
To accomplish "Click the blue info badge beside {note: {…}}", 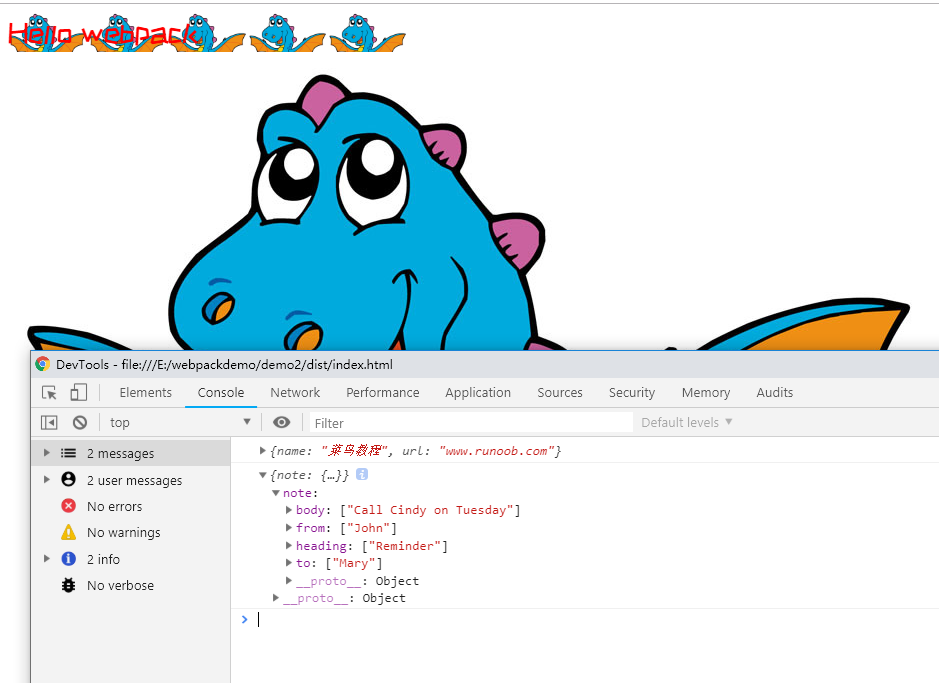I will pos(362,474).
